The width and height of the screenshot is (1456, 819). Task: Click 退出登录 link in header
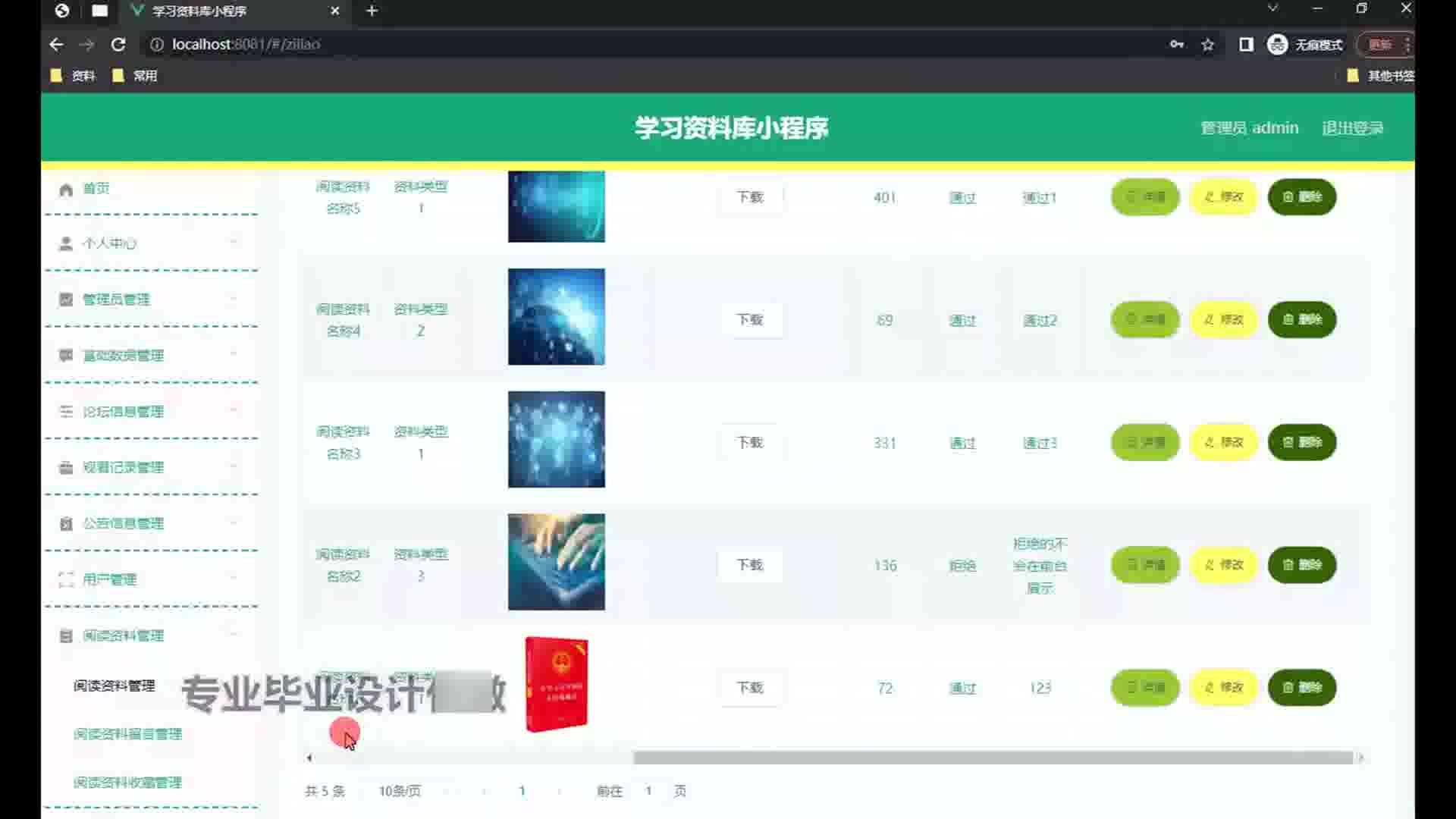1352,128
